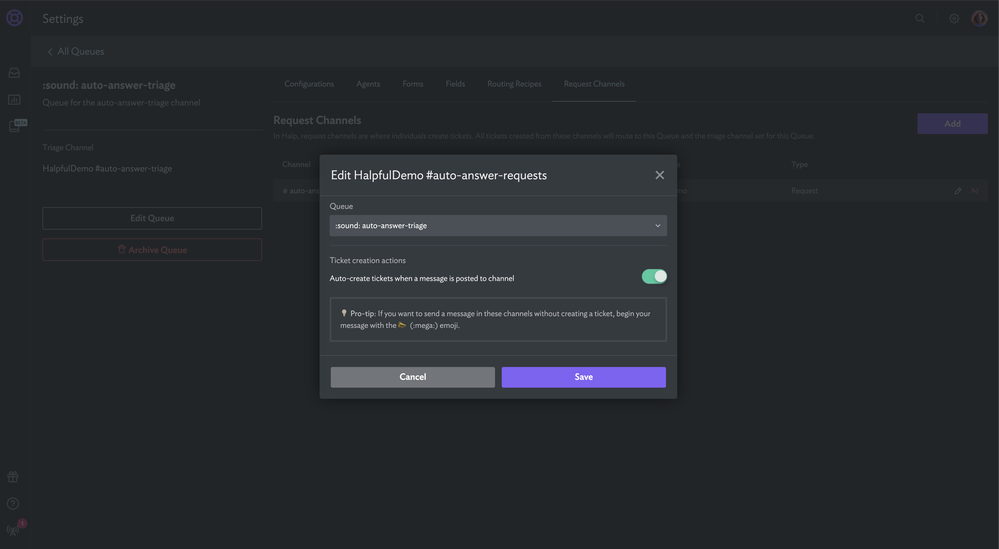Screen dimensions: 999x549
Task: Disable auto-create tickets toggle
Action: pyautogui.click(x=654, y=276)
